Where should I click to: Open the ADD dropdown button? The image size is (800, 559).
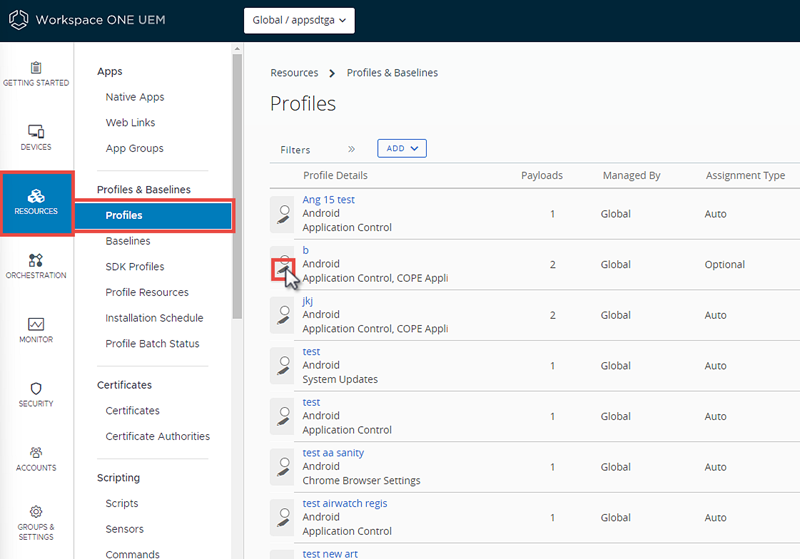(x=402, y=148)
